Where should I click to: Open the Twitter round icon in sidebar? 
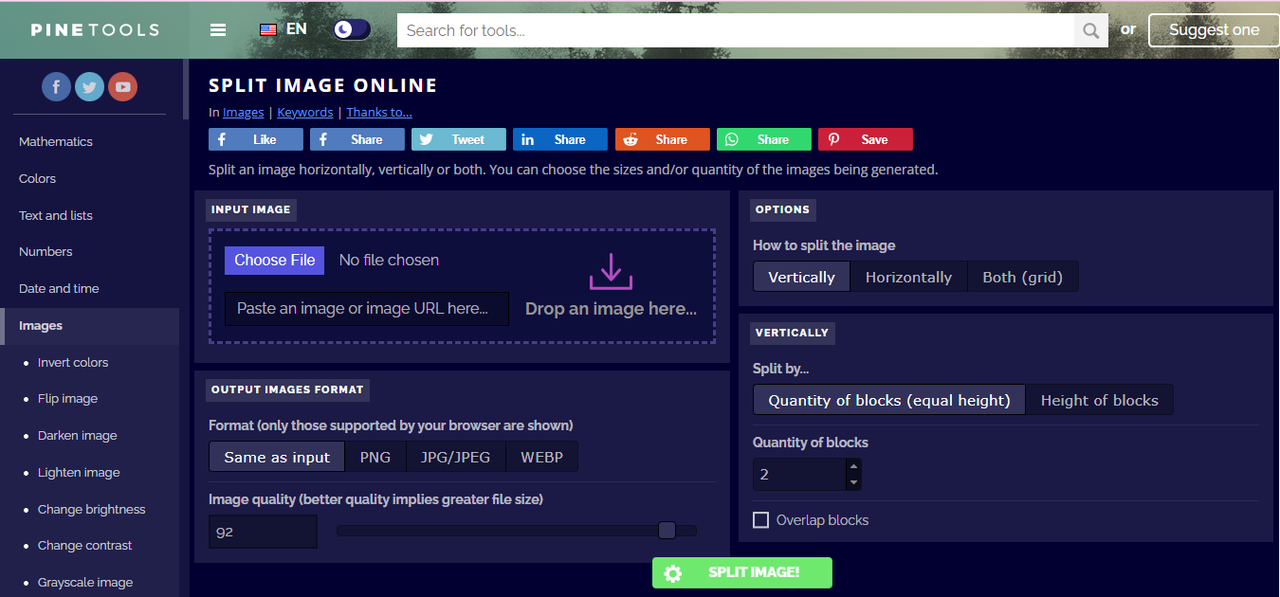pos(89,87)
